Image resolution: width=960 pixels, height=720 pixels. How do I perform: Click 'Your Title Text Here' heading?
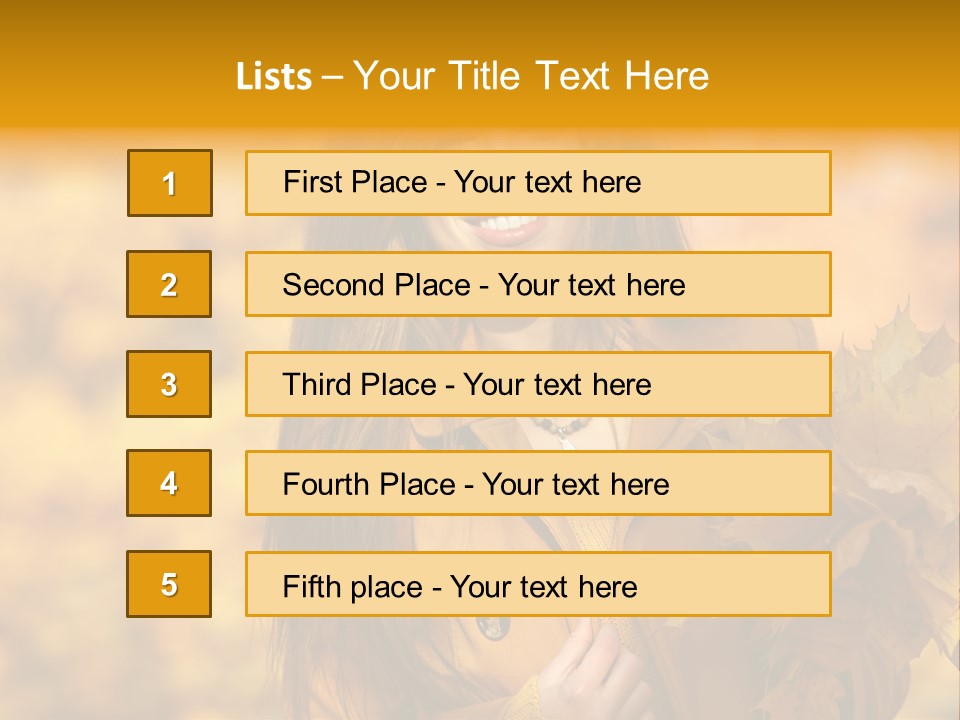[531, 76]
